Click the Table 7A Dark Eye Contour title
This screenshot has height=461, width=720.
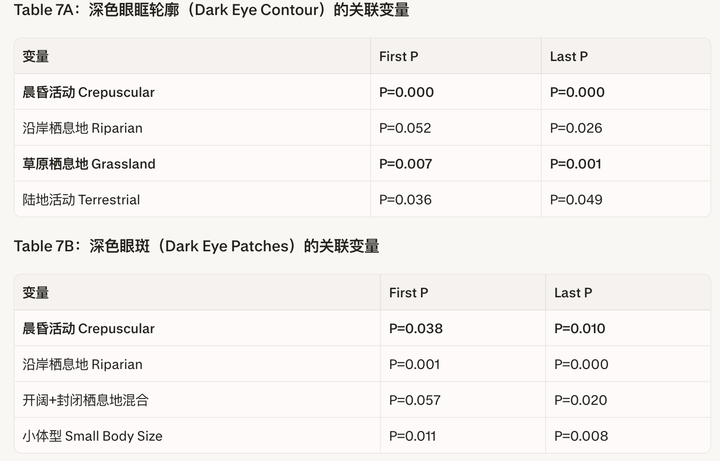[211, 10]
